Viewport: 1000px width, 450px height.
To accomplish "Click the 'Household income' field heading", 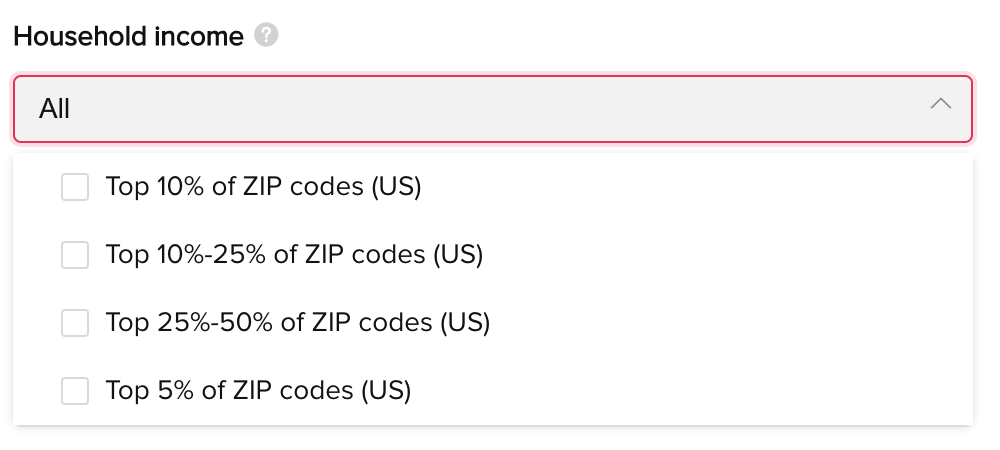I will click(128, 36).
